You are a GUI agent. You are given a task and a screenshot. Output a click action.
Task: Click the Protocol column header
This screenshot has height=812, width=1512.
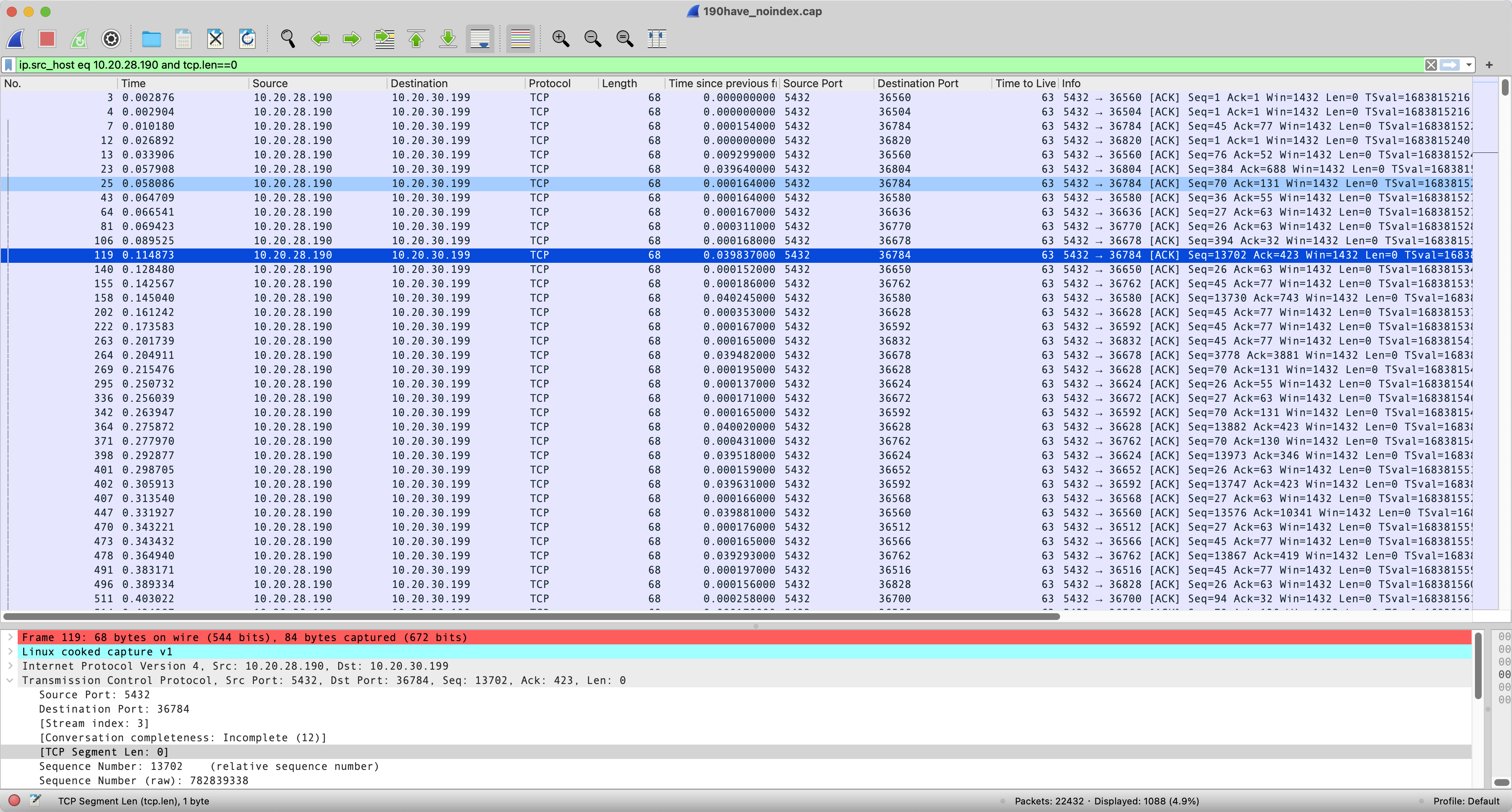pos(549,83)
